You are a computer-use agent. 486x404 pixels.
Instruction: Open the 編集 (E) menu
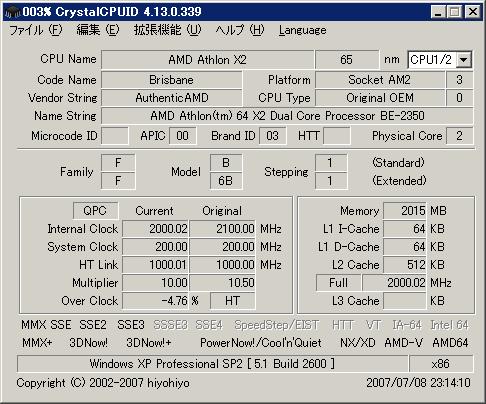click(98, 30)
